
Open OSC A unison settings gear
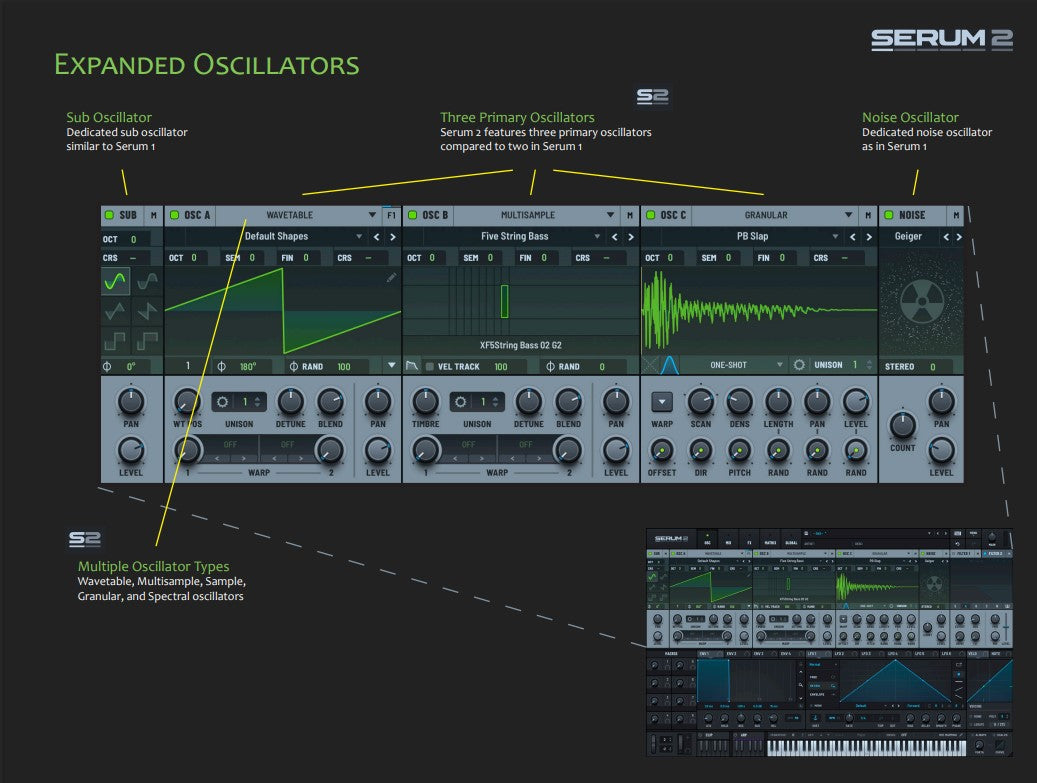tap(222, 401)
